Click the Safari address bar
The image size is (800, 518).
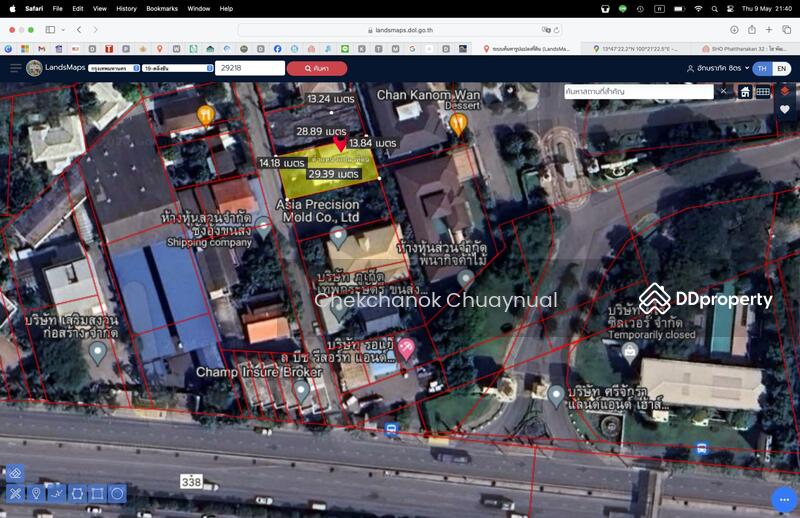pos(401,30)
